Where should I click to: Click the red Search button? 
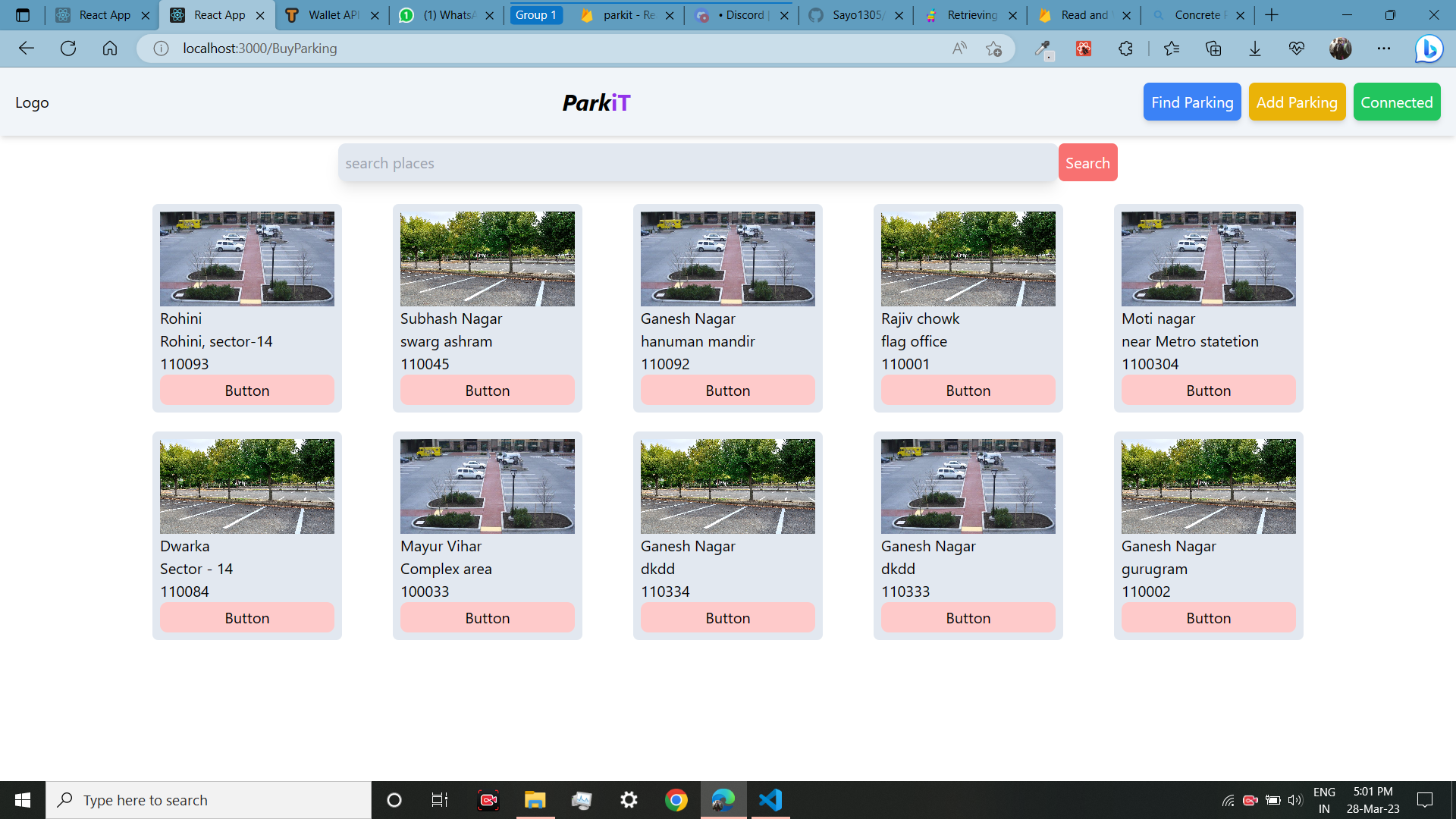[x=1087, y=163]
